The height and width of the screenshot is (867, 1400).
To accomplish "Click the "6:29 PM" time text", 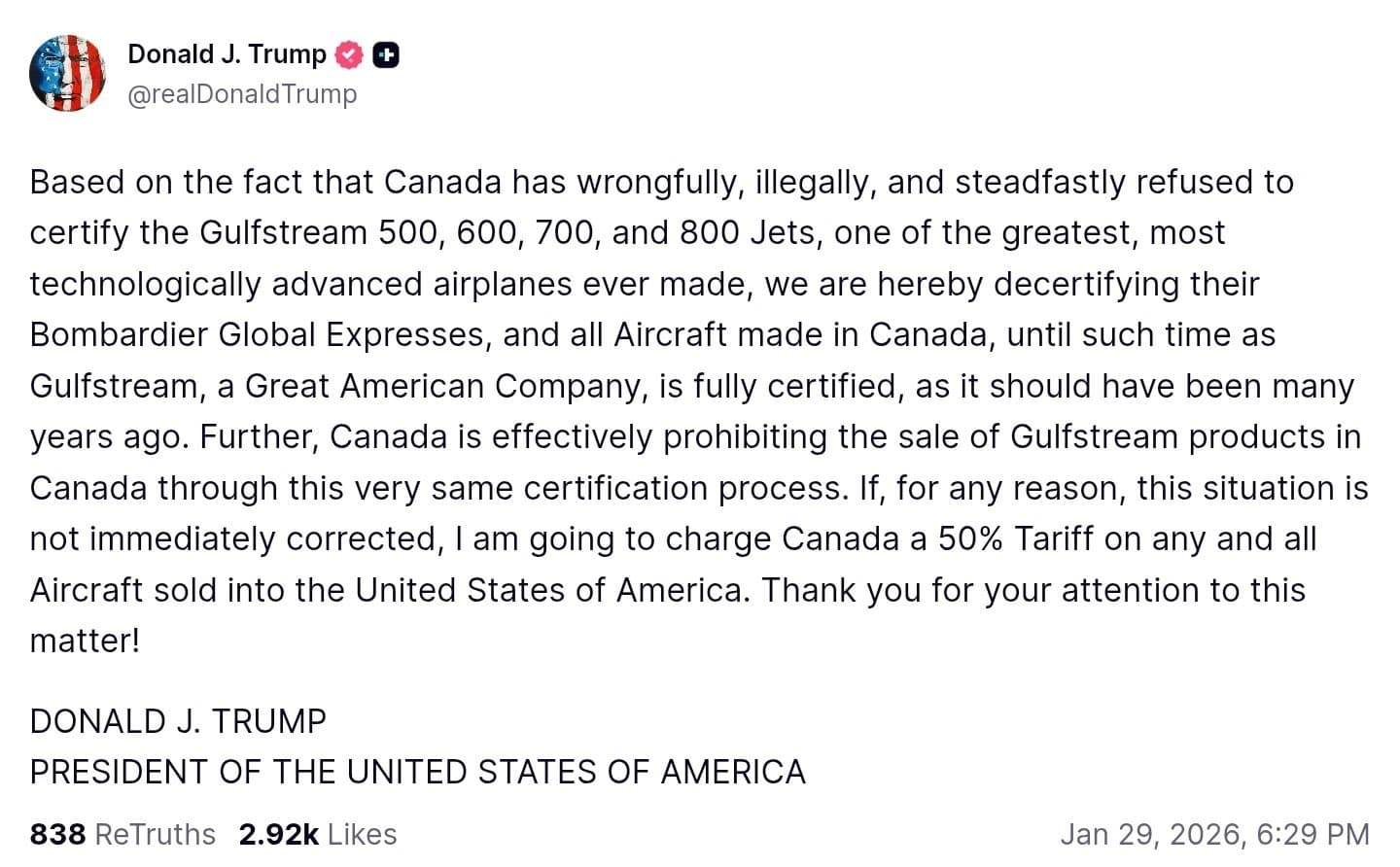I will [1312, 834].
